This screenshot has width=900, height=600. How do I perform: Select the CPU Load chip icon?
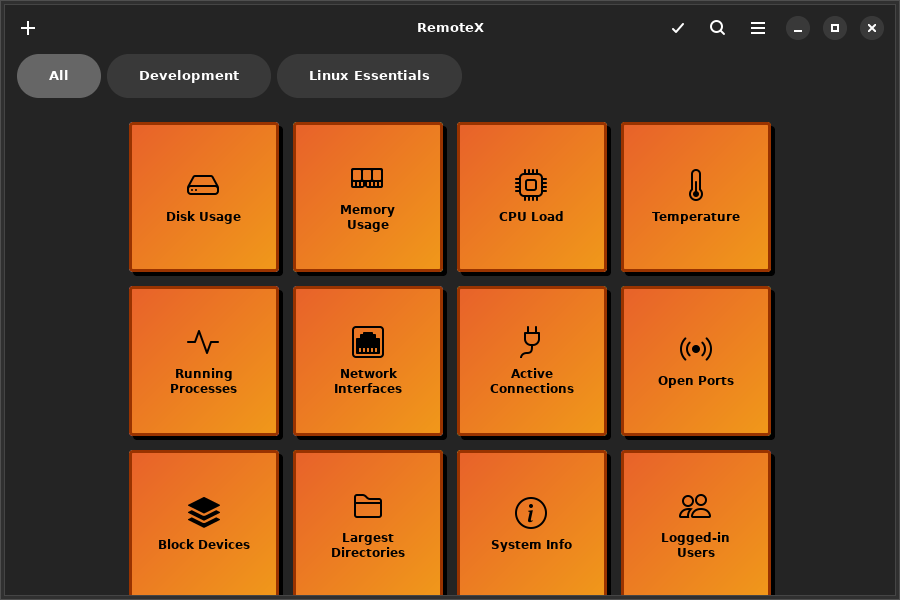coord(531,185)
